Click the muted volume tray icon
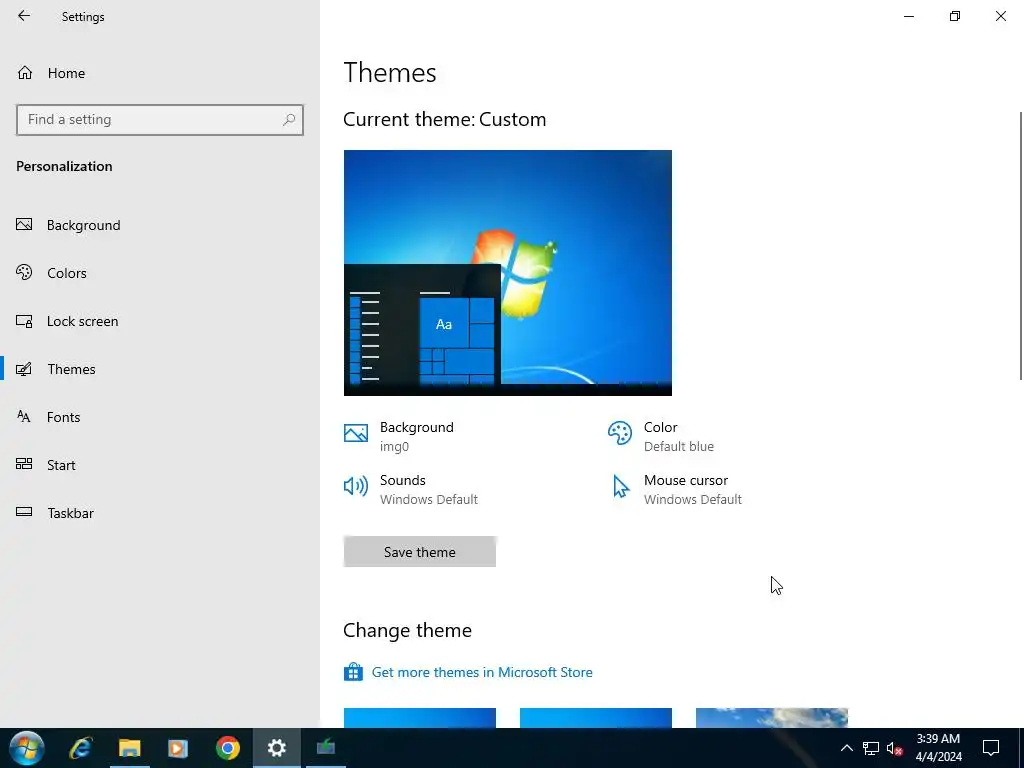Image resolution: width=1024 pixels, height=768 pixels. pos(894,748)
